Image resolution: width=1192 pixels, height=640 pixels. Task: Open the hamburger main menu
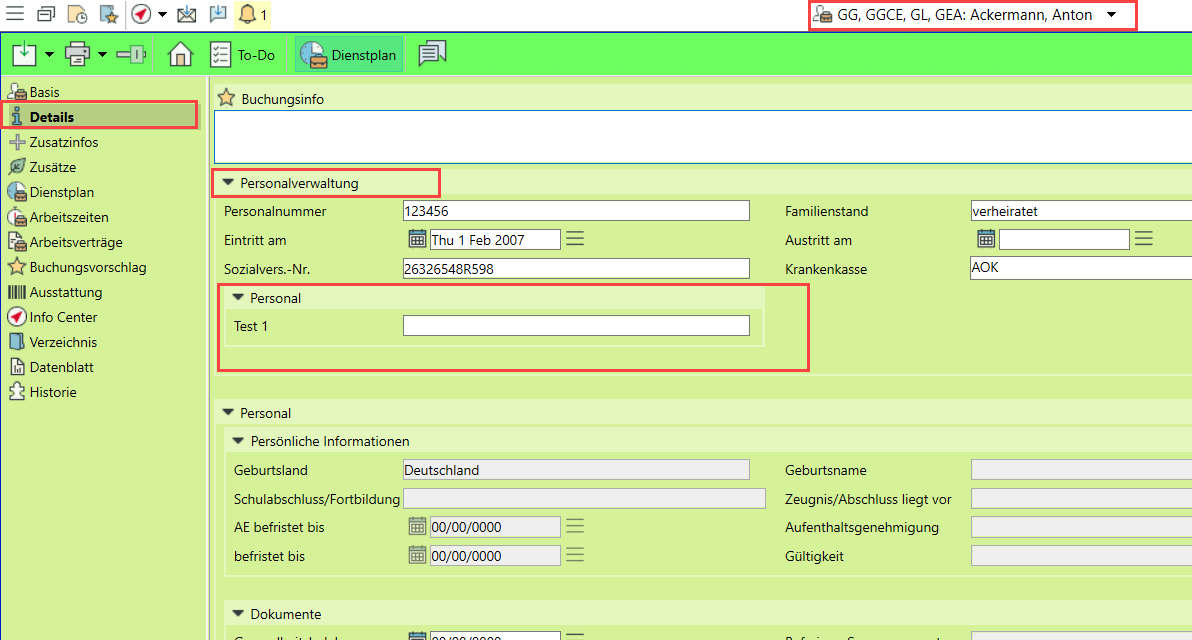point(15,15)
